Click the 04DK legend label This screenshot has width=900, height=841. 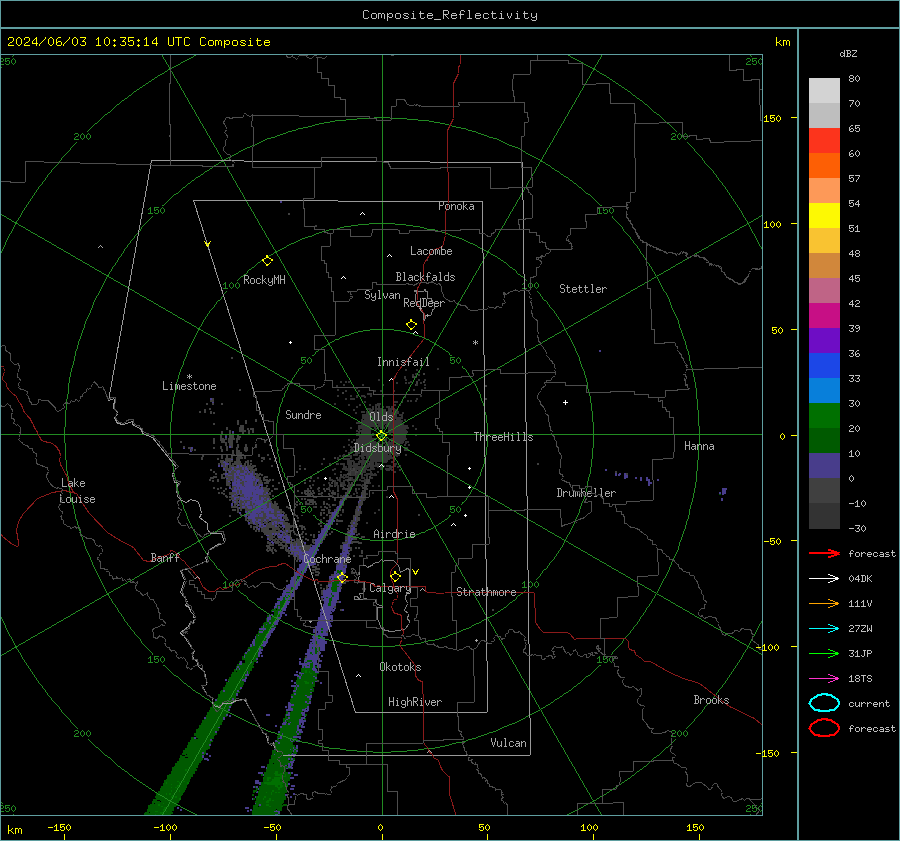tap(860, 579)
